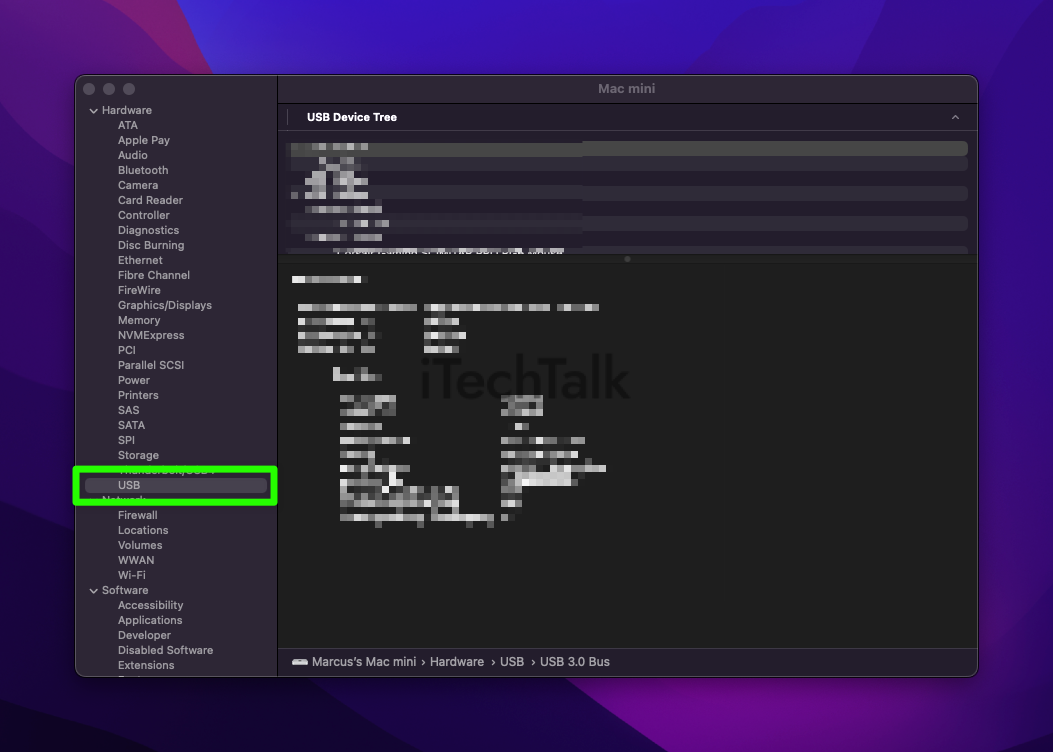1053x752 pixels.
Task: Select Firewall in the sidebar
Action: coord(138,516)
